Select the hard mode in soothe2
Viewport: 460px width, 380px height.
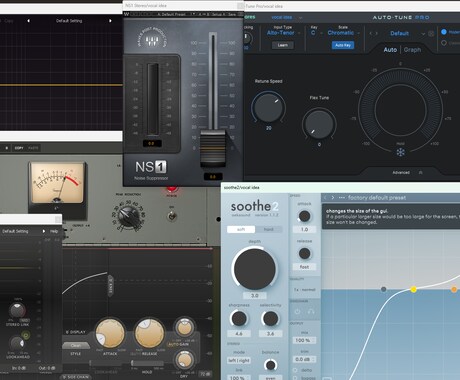[x=269, y=229]
